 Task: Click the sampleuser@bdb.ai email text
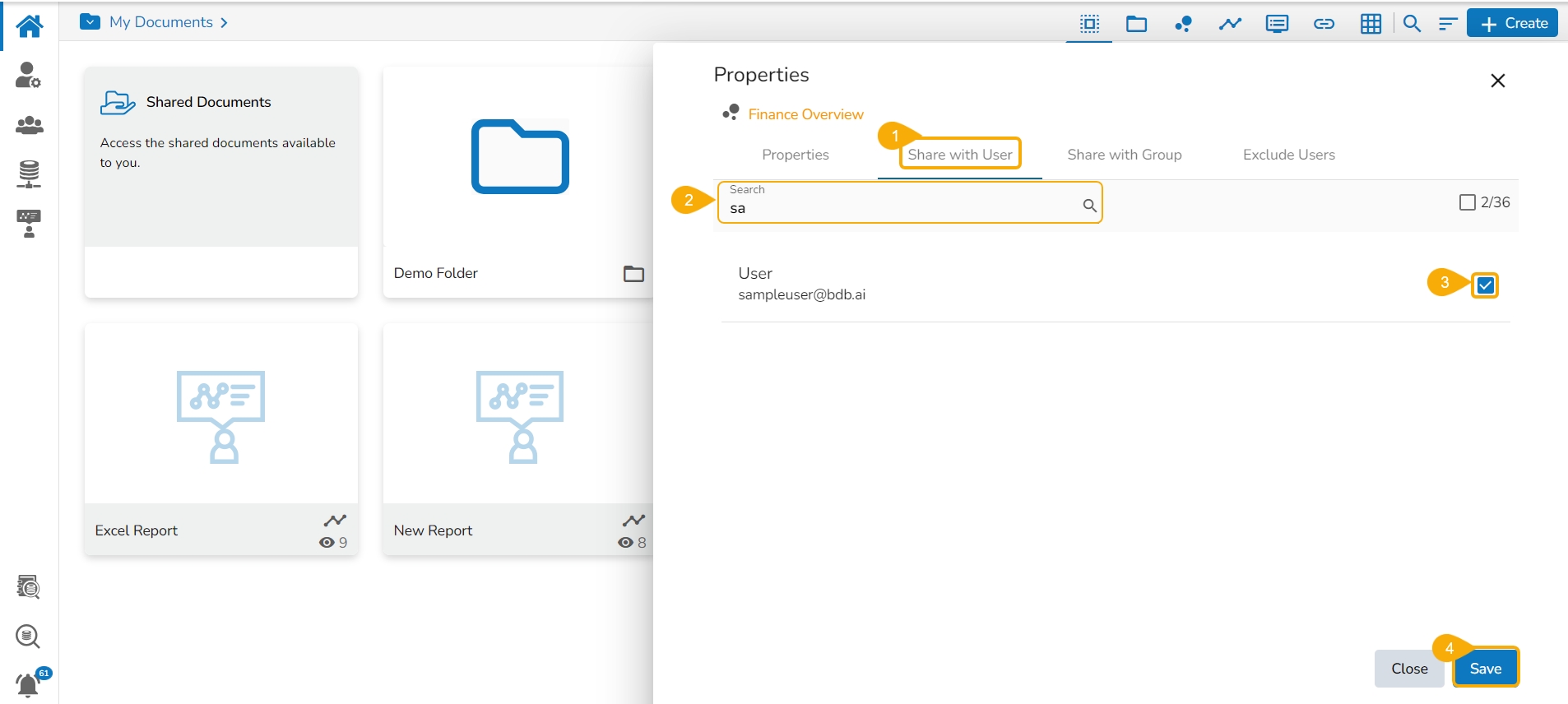802,294
